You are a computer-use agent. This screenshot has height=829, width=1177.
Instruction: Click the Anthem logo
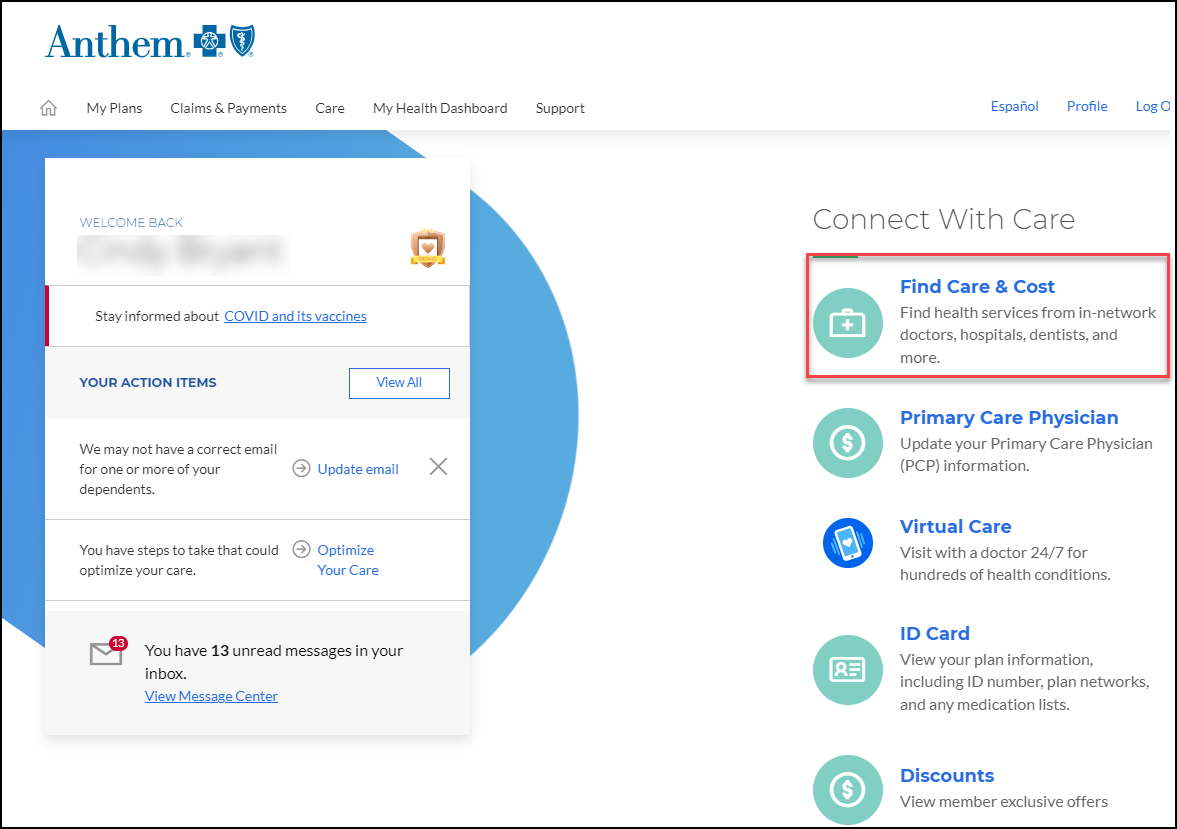point(150,43)
